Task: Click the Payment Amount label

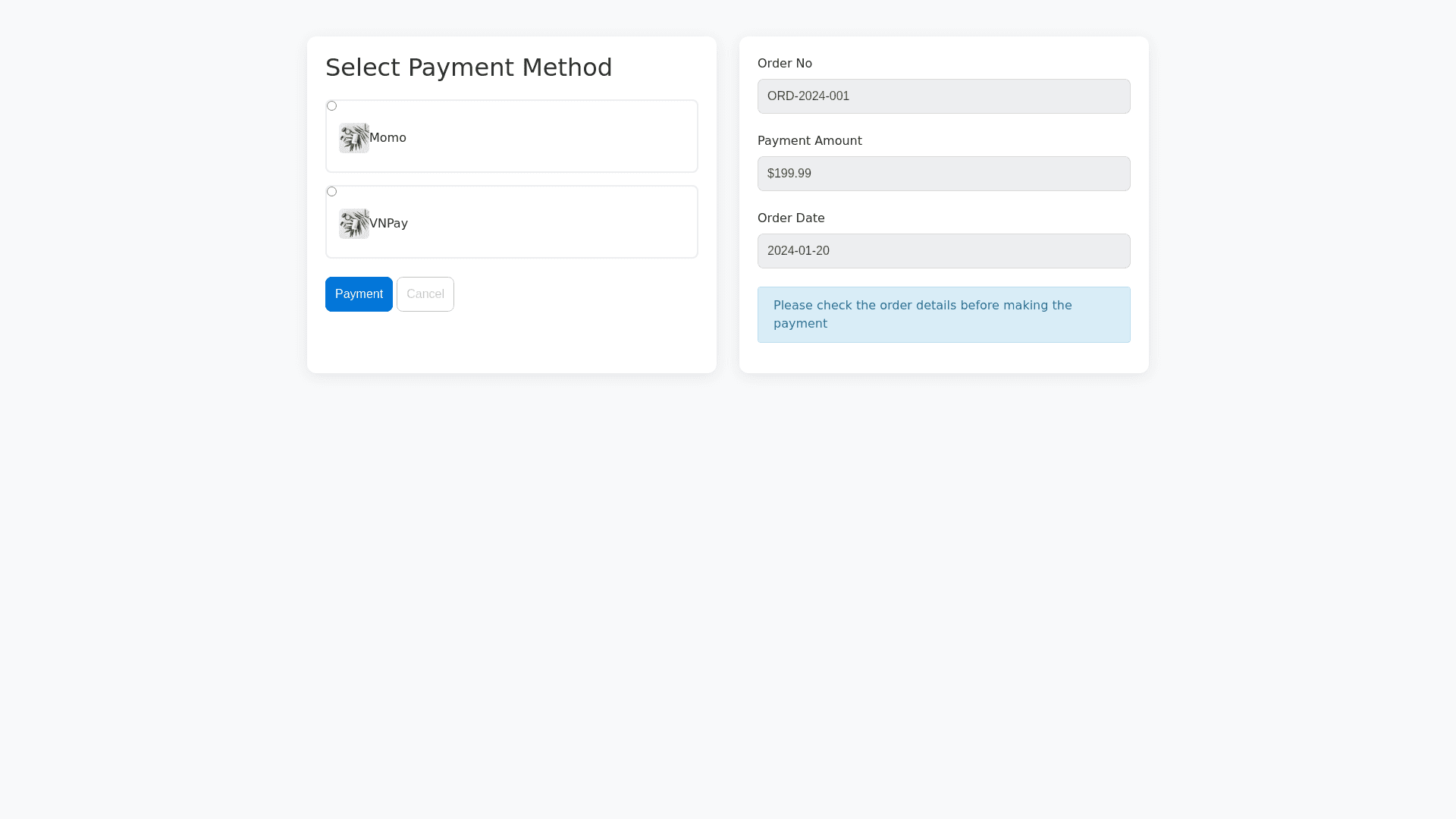Action: point(809,141)
